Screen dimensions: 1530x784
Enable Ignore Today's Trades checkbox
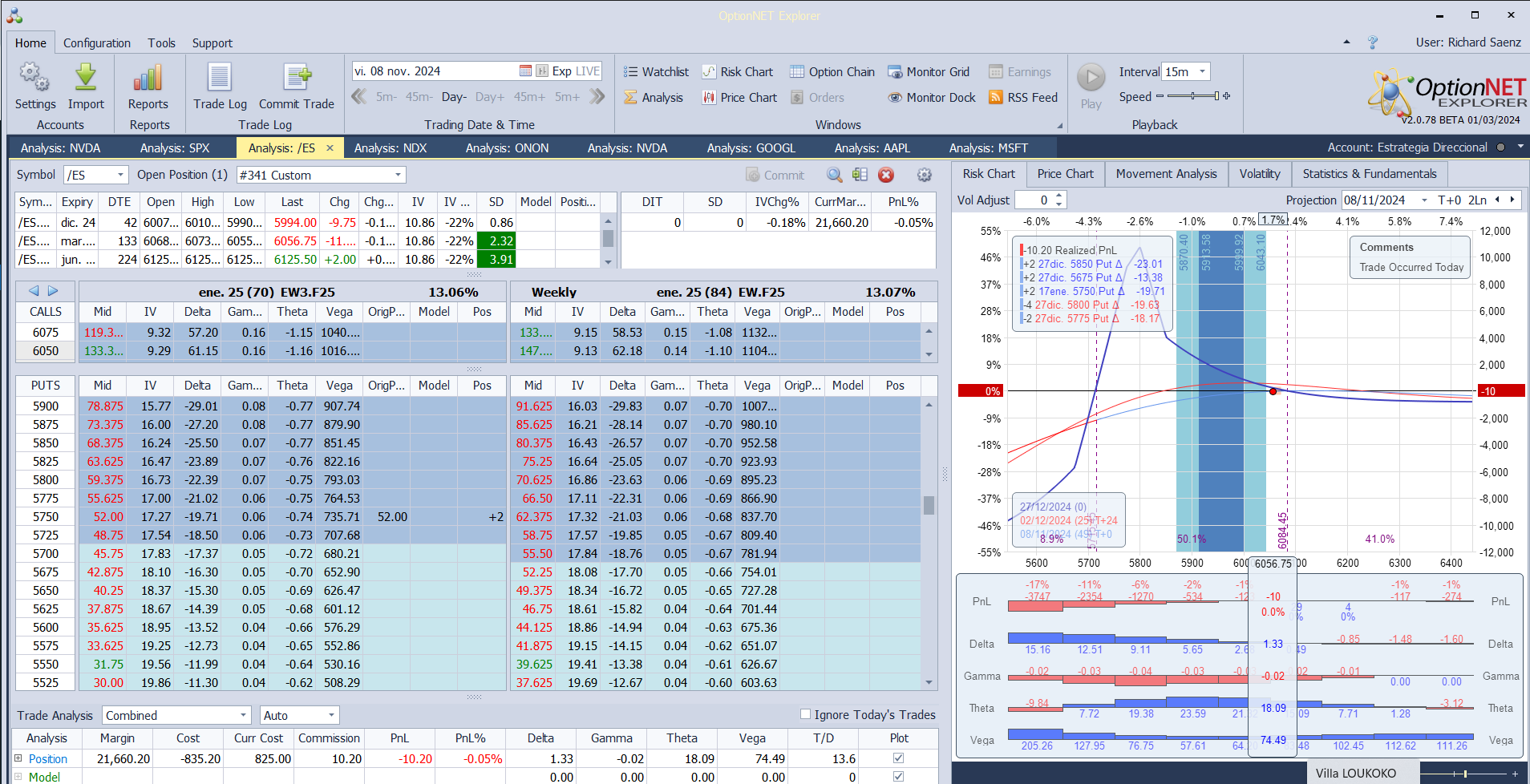tap(805, 714)
